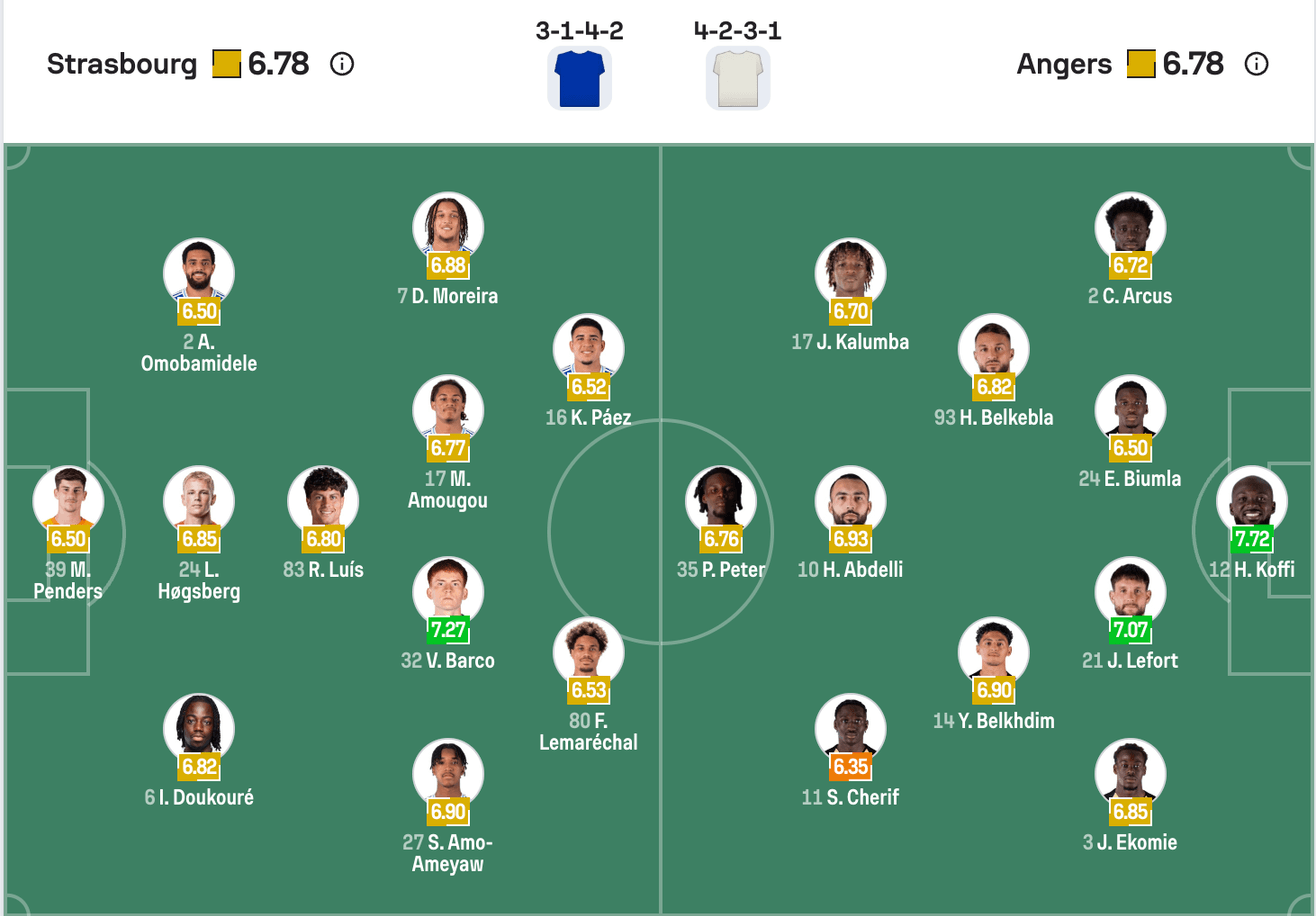Open the F. Lemaréchal name link

coord(588,731)
